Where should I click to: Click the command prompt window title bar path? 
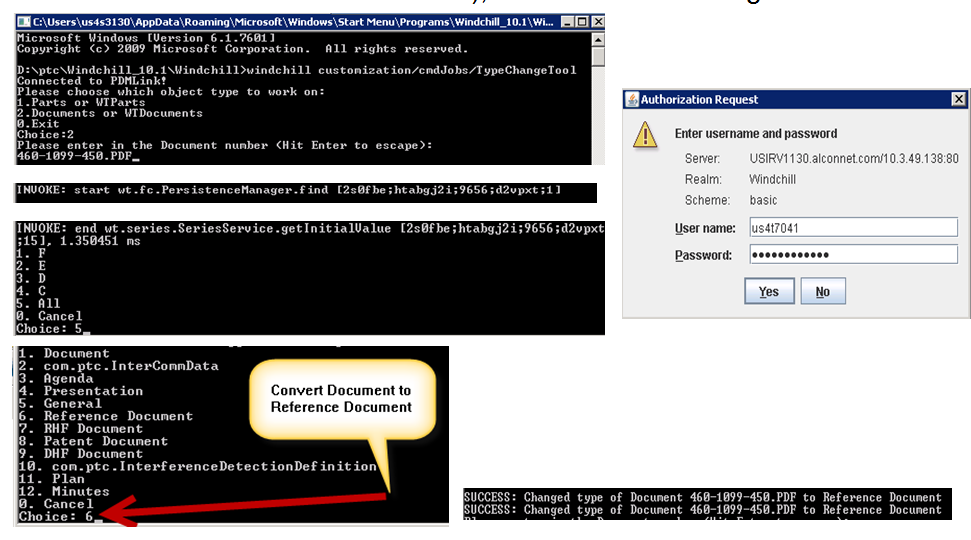293,22
